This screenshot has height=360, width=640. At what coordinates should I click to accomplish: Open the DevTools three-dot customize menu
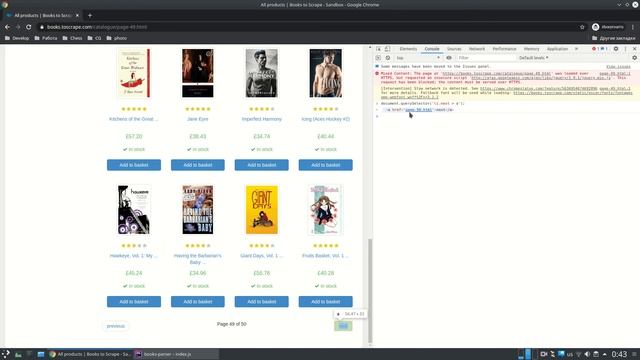pos(625,49)
